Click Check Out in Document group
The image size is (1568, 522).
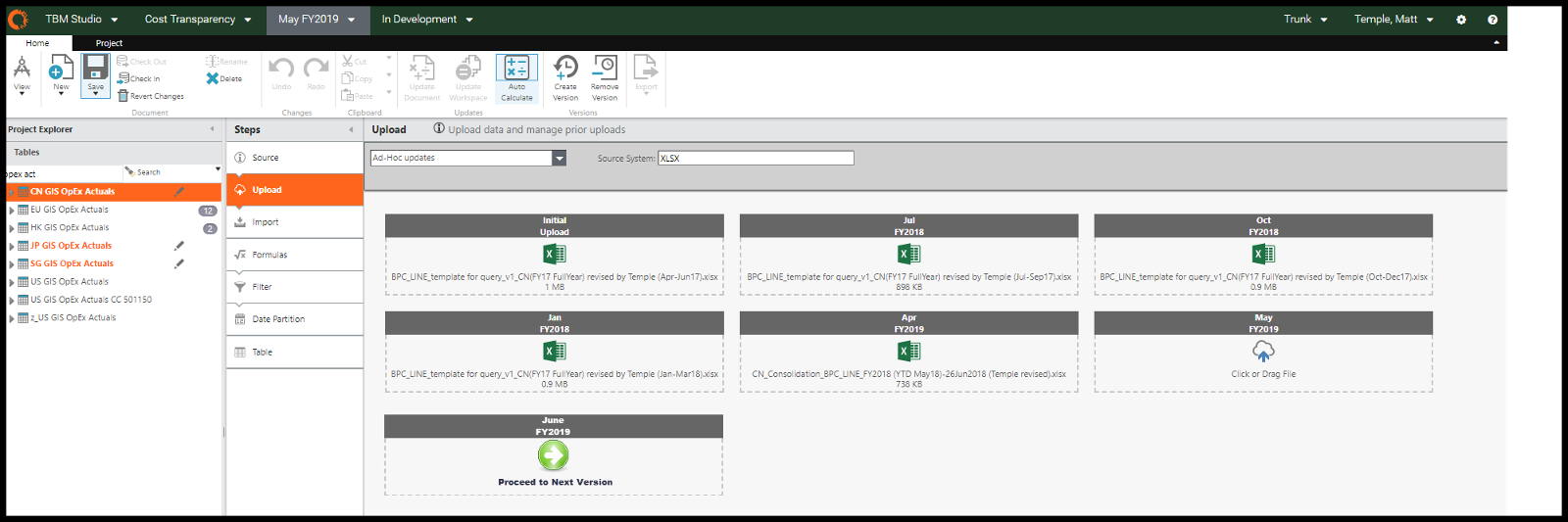click(x=142, y=61)
